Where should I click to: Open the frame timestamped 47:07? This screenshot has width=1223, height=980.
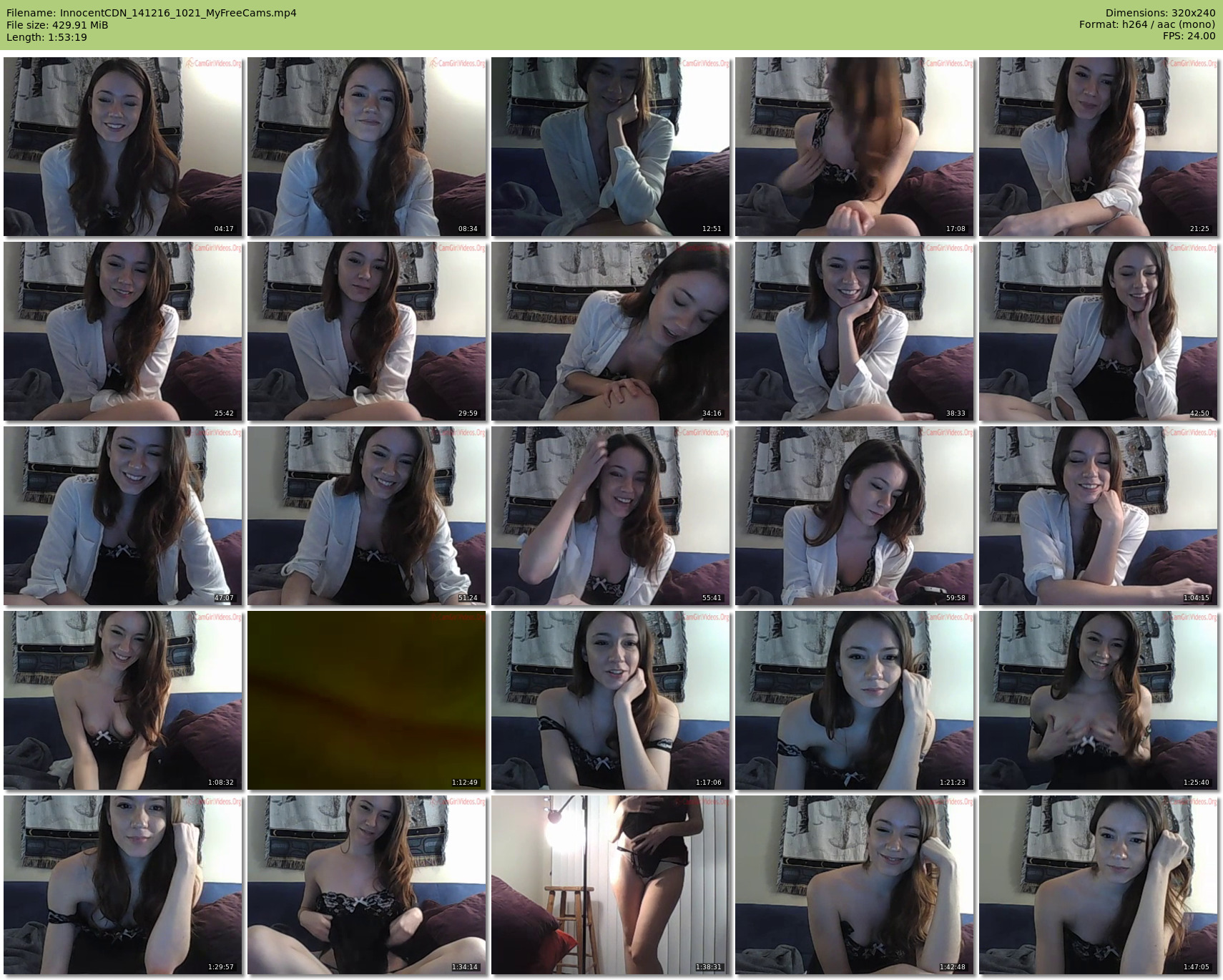[123, 516]
